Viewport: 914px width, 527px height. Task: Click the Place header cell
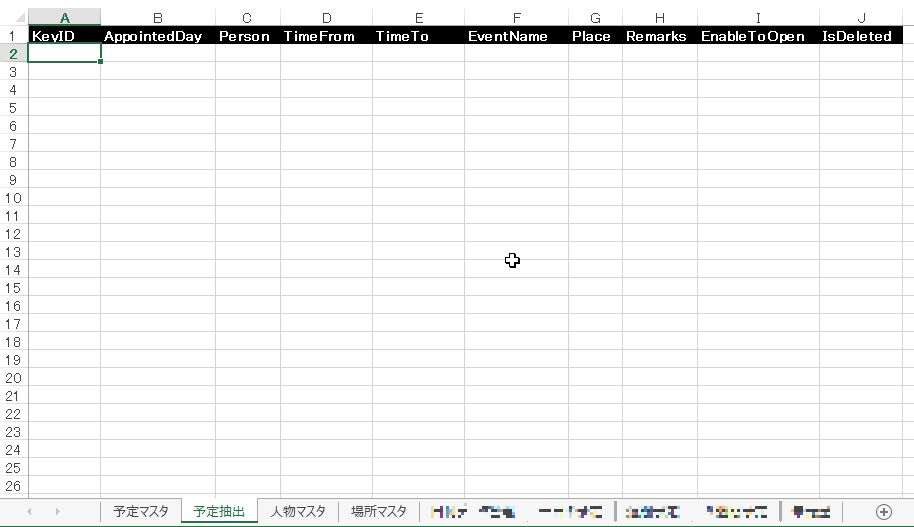(x=595, y=36)
